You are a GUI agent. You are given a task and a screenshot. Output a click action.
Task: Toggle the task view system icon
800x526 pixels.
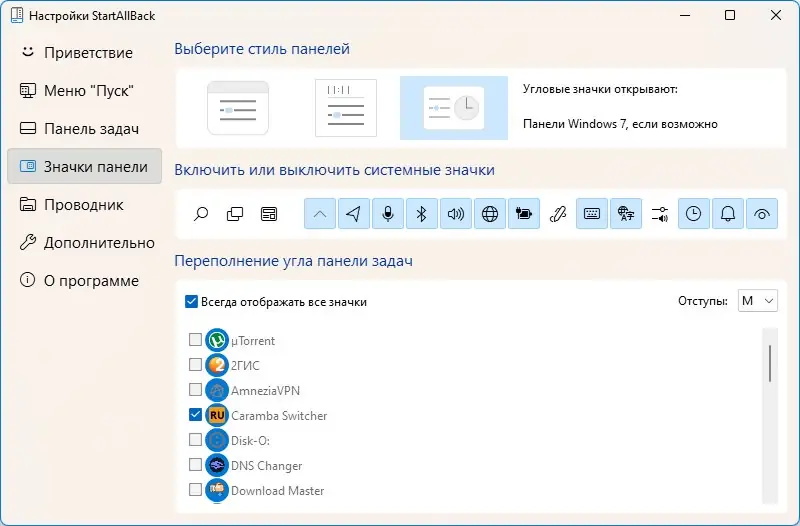pos(235,214)
